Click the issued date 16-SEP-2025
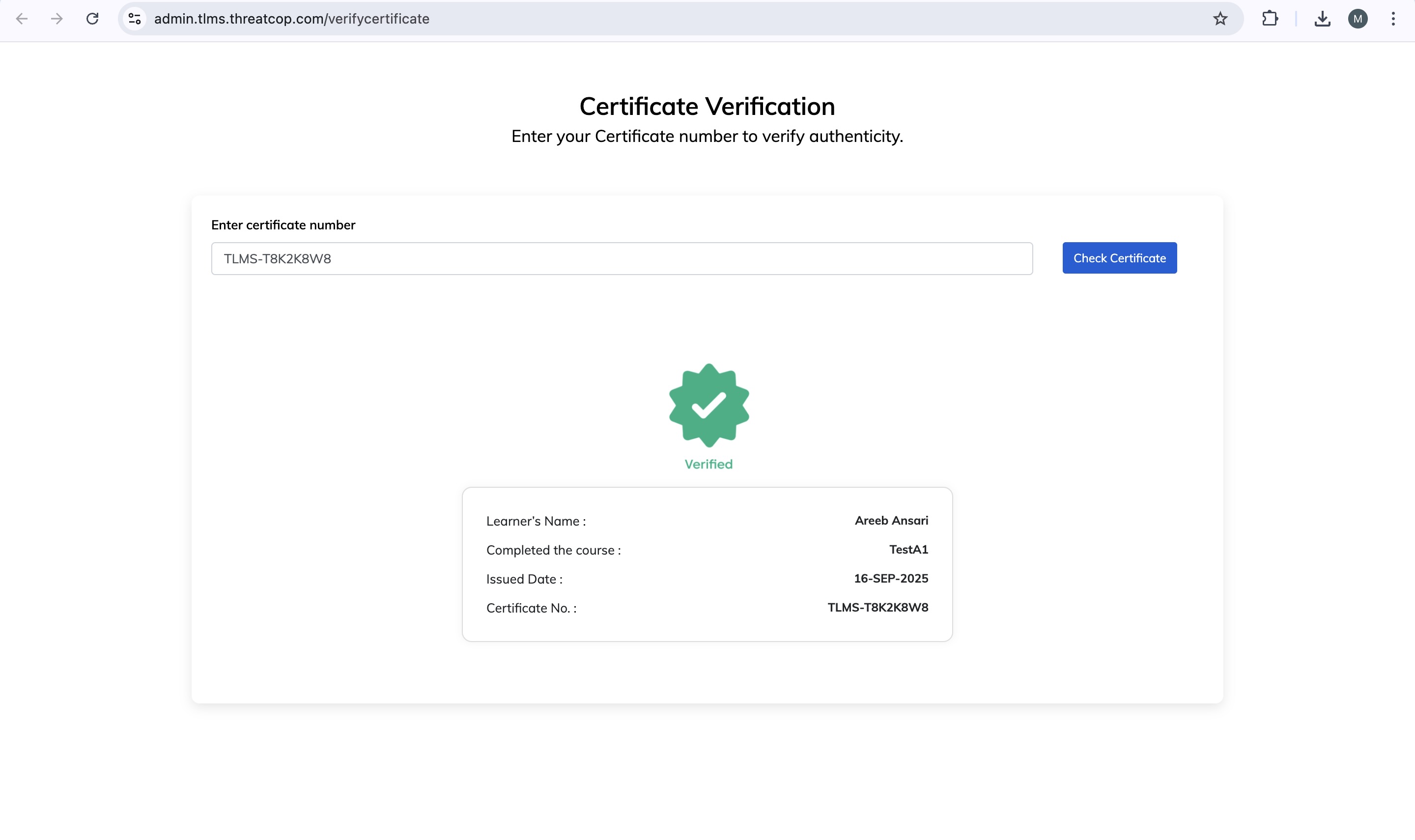This screenshot has height=840, width=1415. [x=890, y=578]
